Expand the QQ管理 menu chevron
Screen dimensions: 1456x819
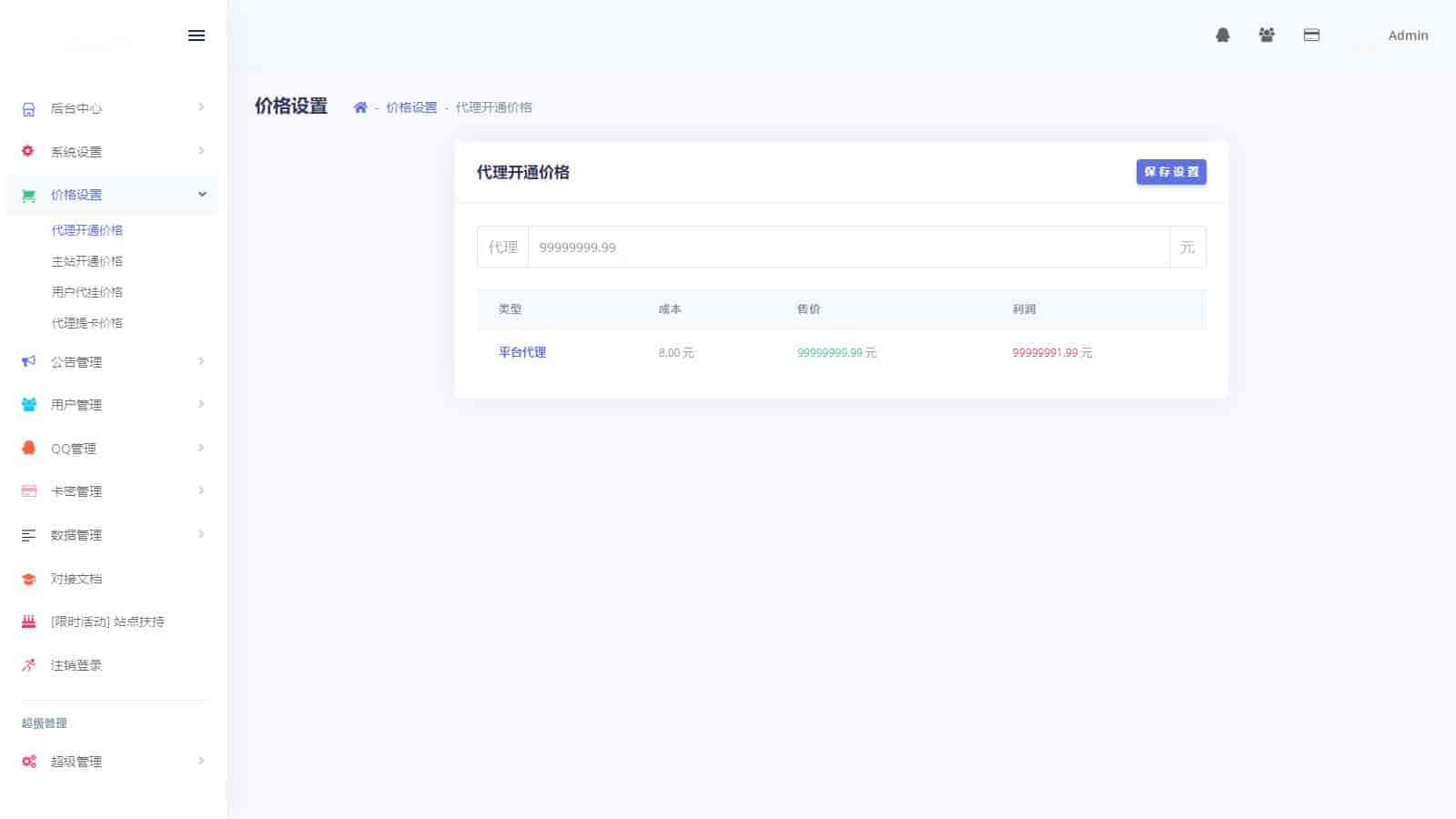201,448
